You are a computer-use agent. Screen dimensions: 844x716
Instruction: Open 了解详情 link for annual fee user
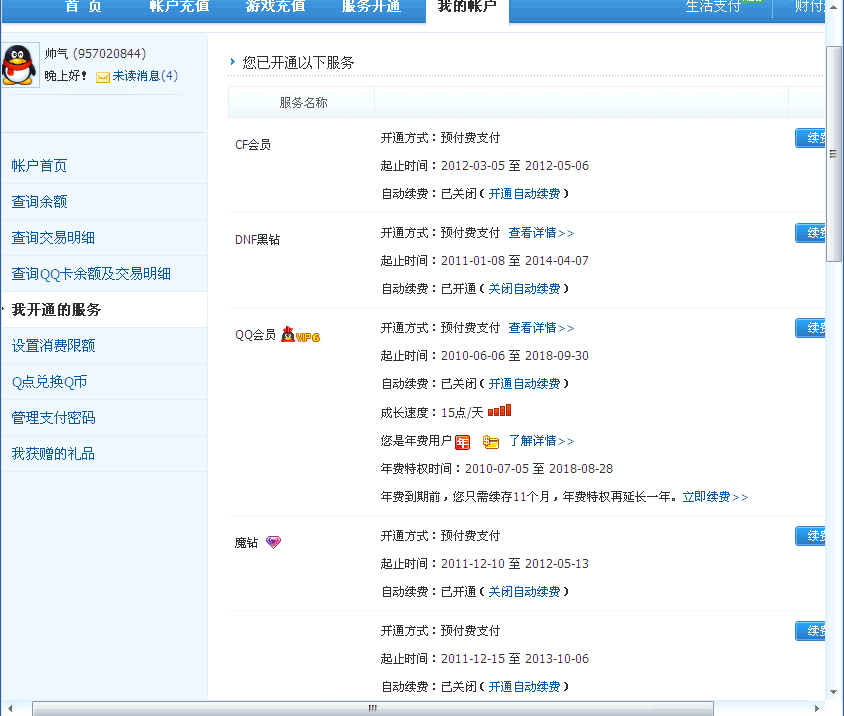pyautogui.click(x=541, y=441)
